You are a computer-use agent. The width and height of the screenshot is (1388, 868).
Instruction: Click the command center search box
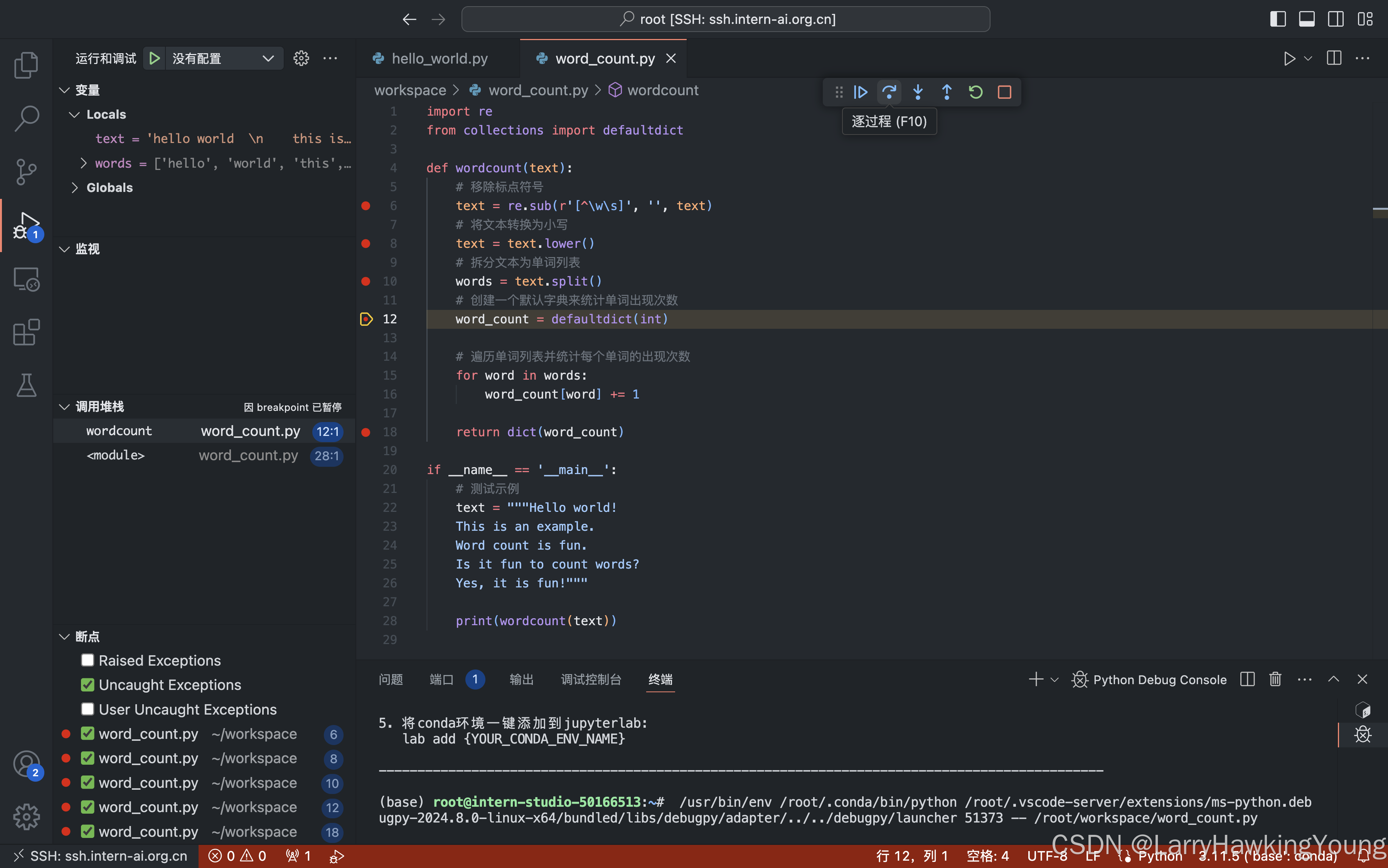pyautogui.click(x=725, y=19)
